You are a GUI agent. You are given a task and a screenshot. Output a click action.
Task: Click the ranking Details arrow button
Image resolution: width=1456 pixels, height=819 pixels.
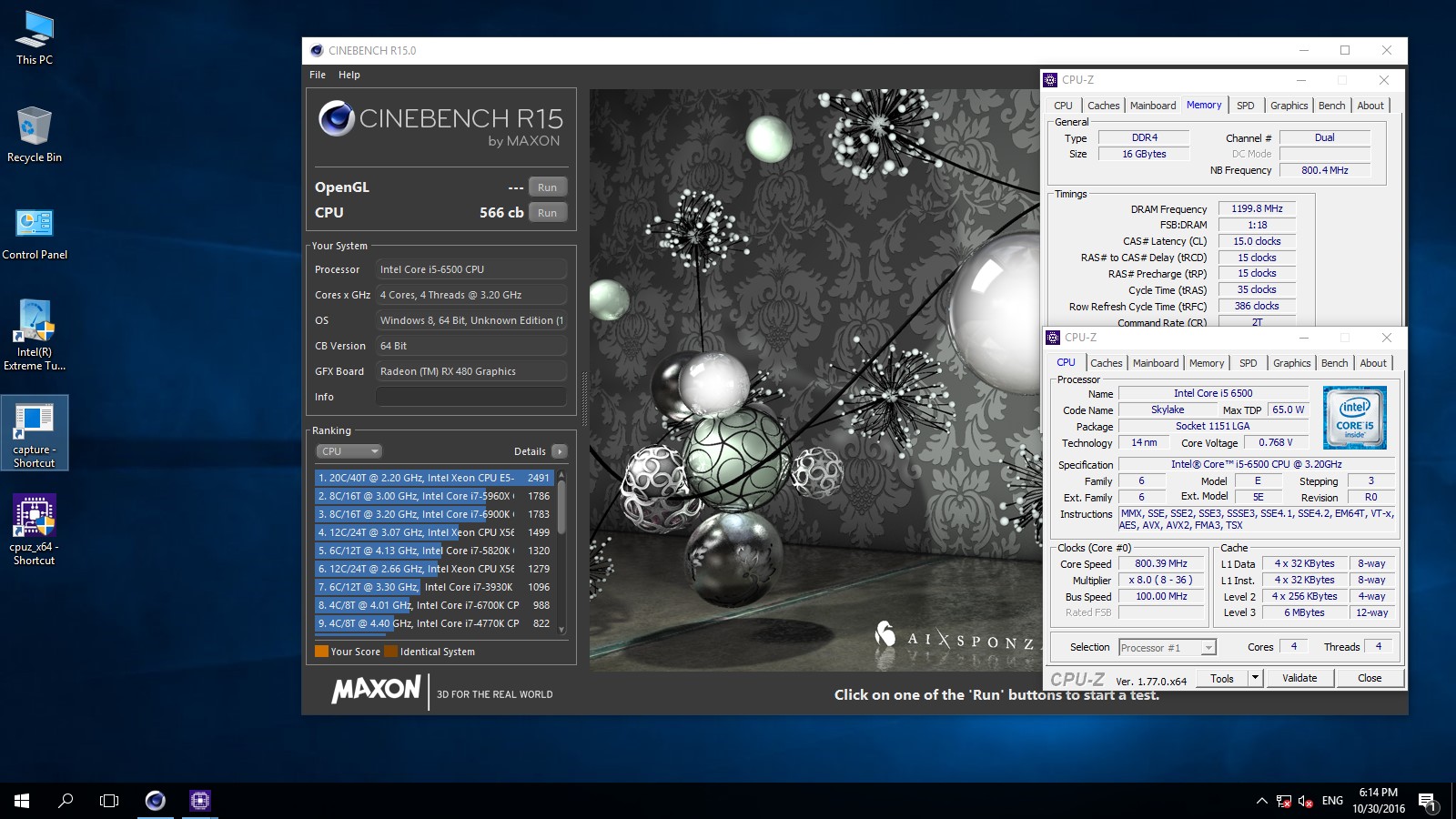pos(560,451)
